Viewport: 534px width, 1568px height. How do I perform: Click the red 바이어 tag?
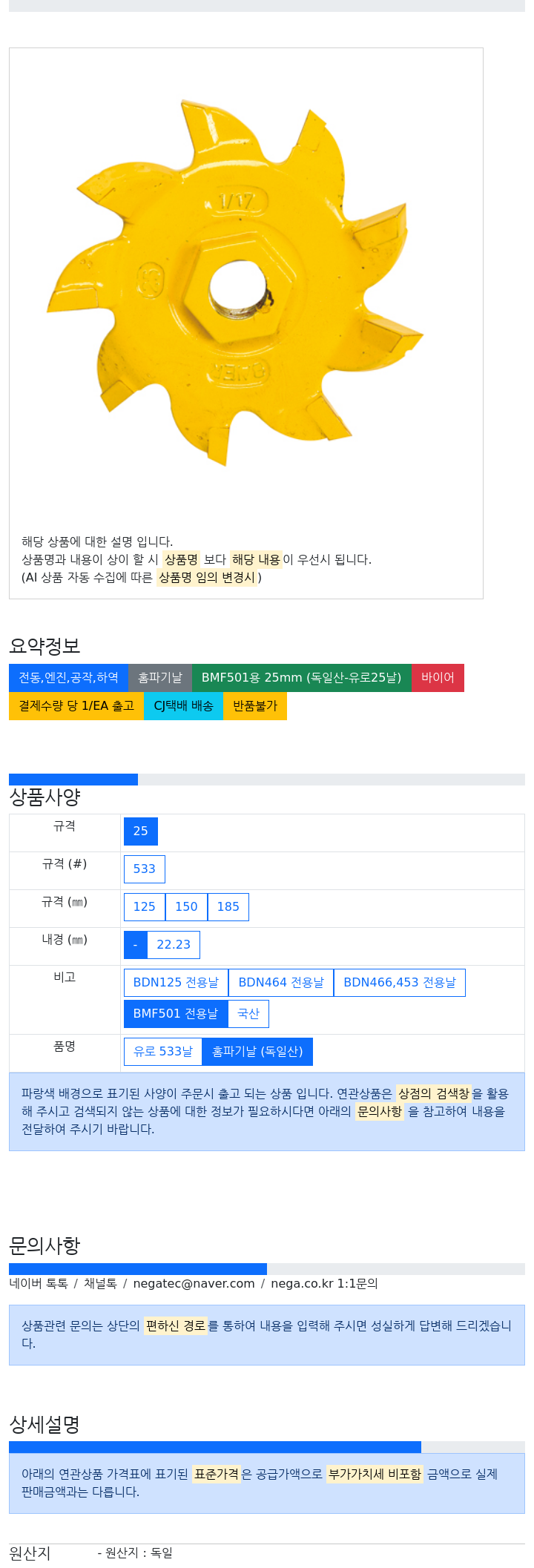click(438, 678)
